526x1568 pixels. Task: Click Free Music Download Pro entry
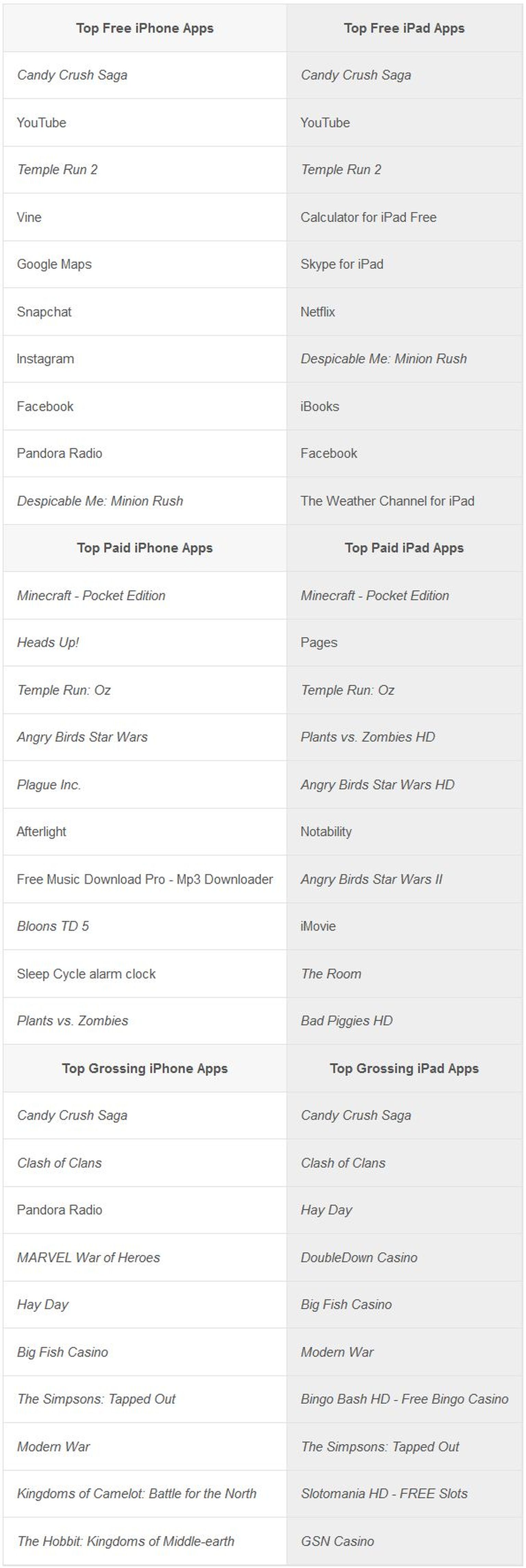pyautogui.click(x=145, y=879)
